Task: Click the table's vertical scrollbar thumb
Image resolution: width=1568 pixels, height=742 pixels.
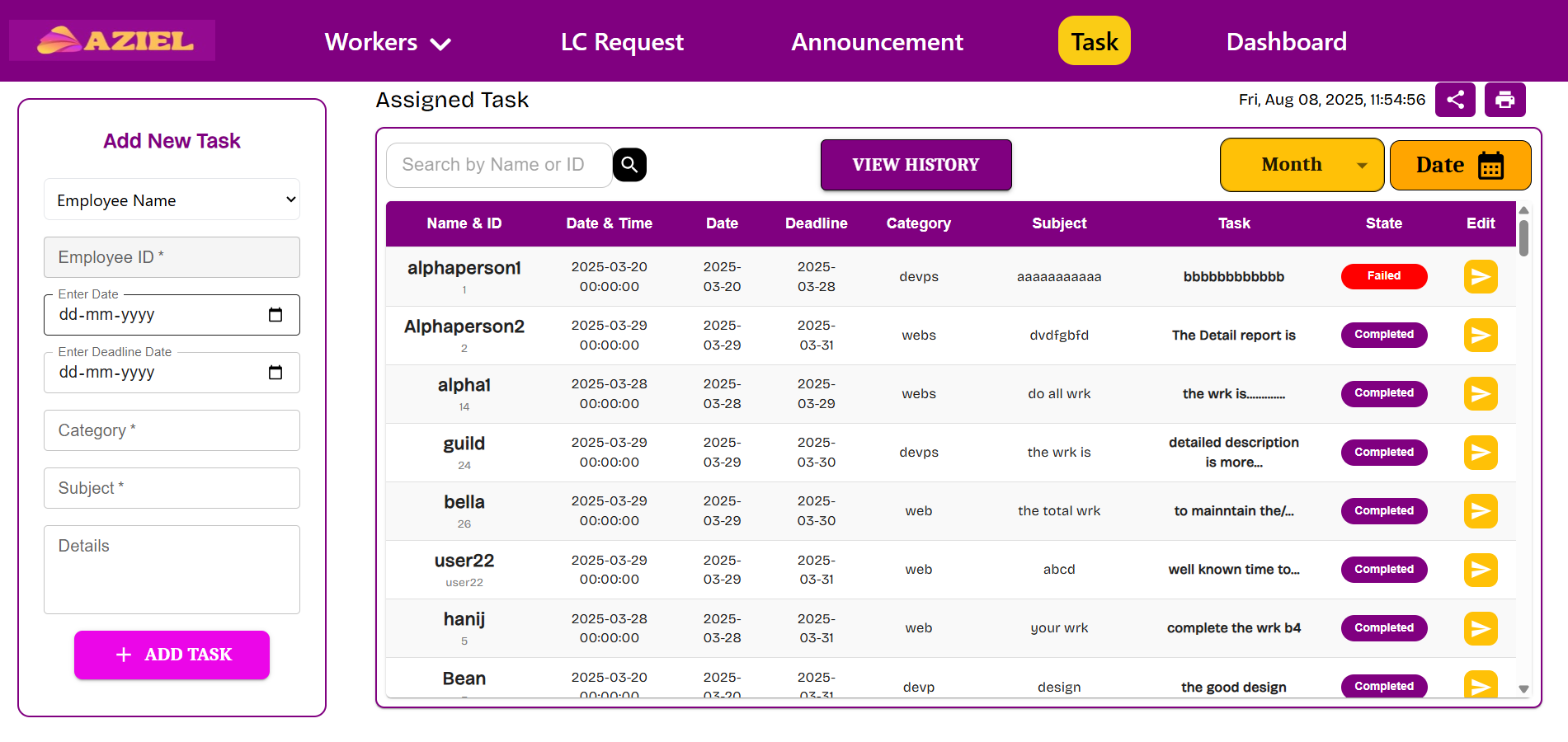Action: [1523, 237]
